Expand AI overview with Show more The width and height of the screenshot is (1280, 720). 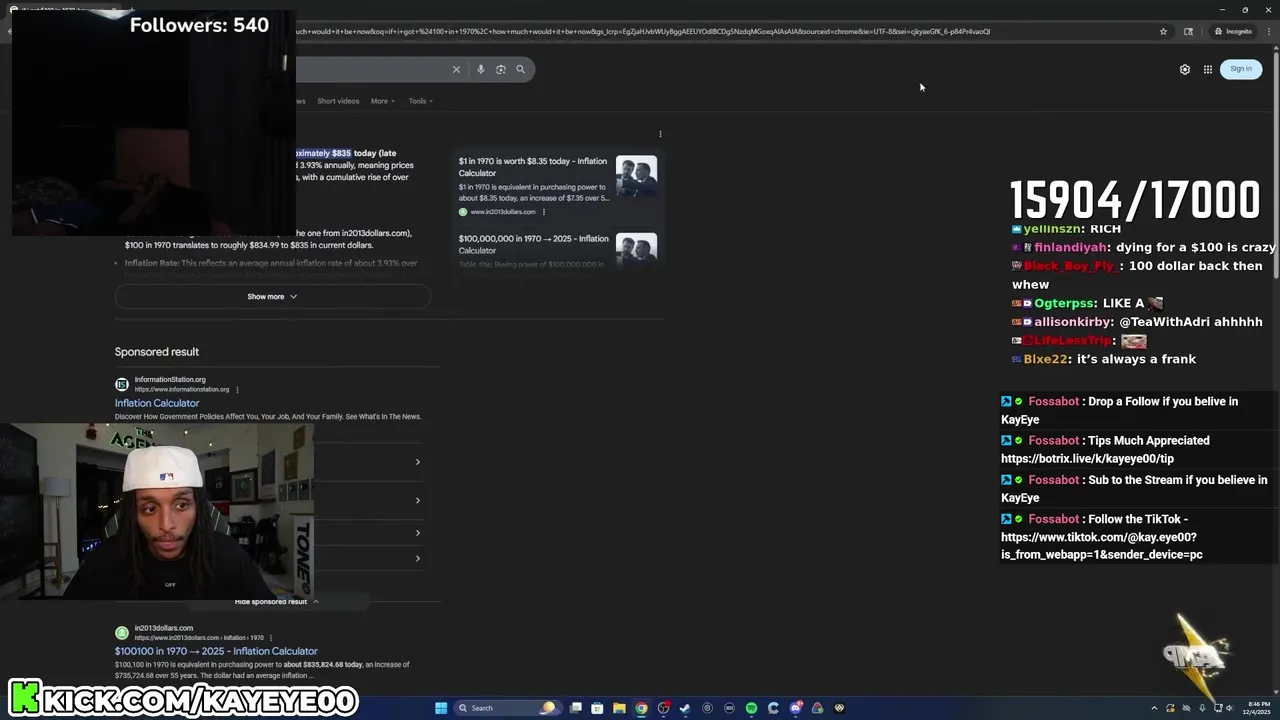pos(272,296)
